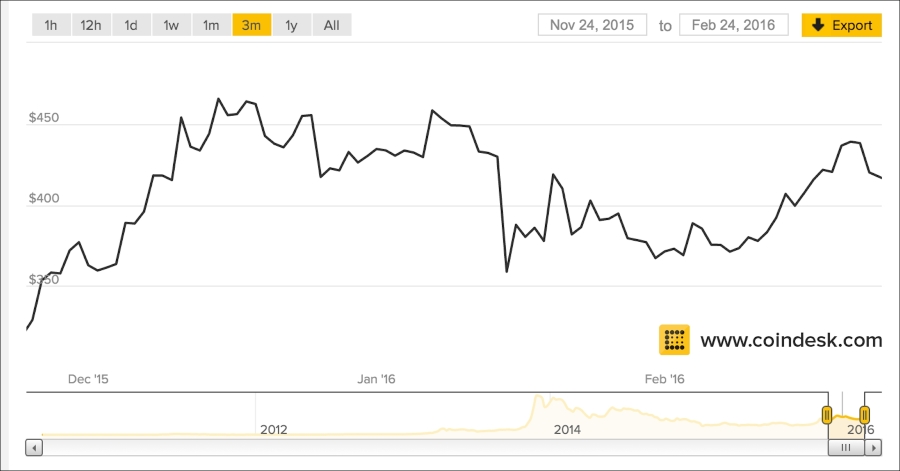Click the navigator scrollbar right arrow
The image size is (900, 471).
[x=873, y=447]
